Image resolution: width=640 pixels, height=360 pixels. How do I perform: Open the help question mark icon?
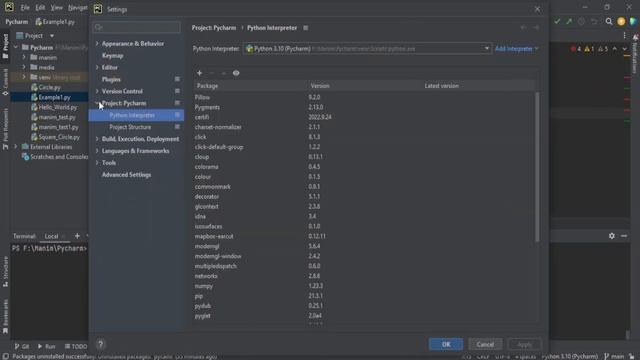100,344
